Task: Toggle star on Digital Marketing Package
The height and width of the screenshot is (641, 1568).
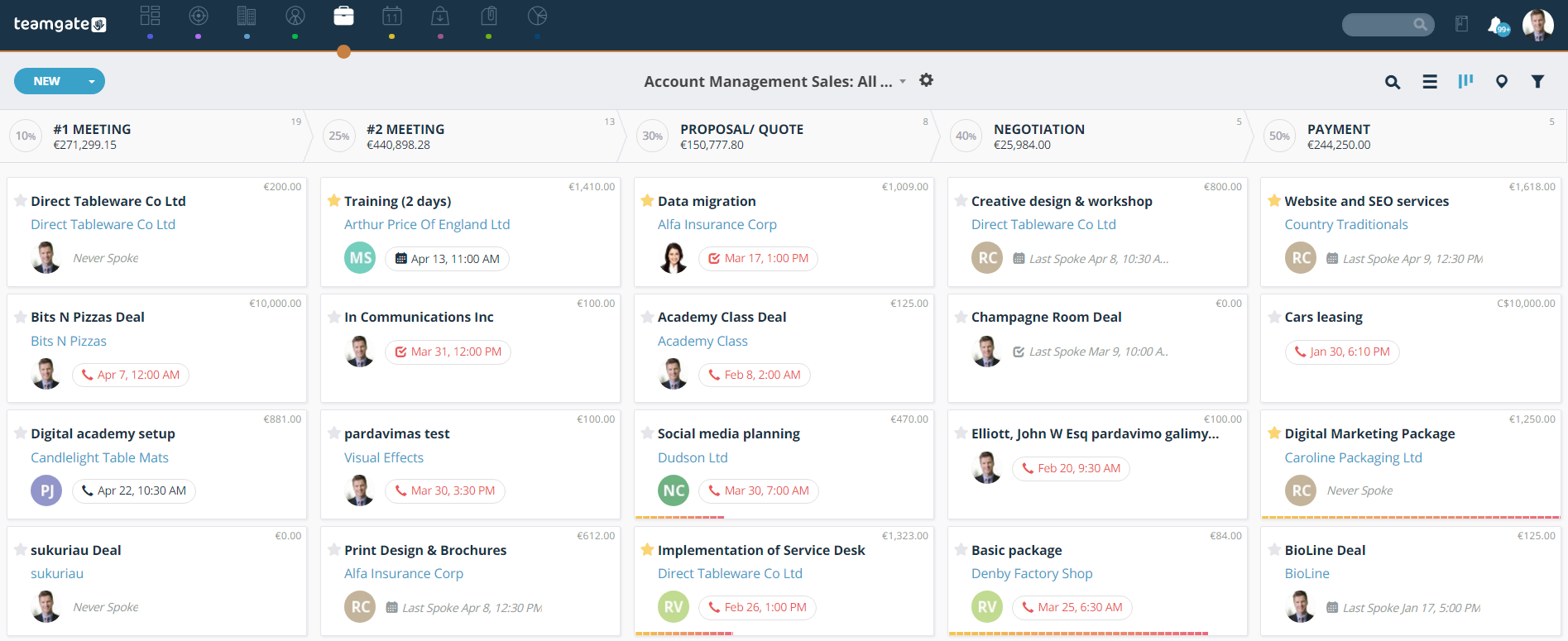Action: tap(1274, 433)
